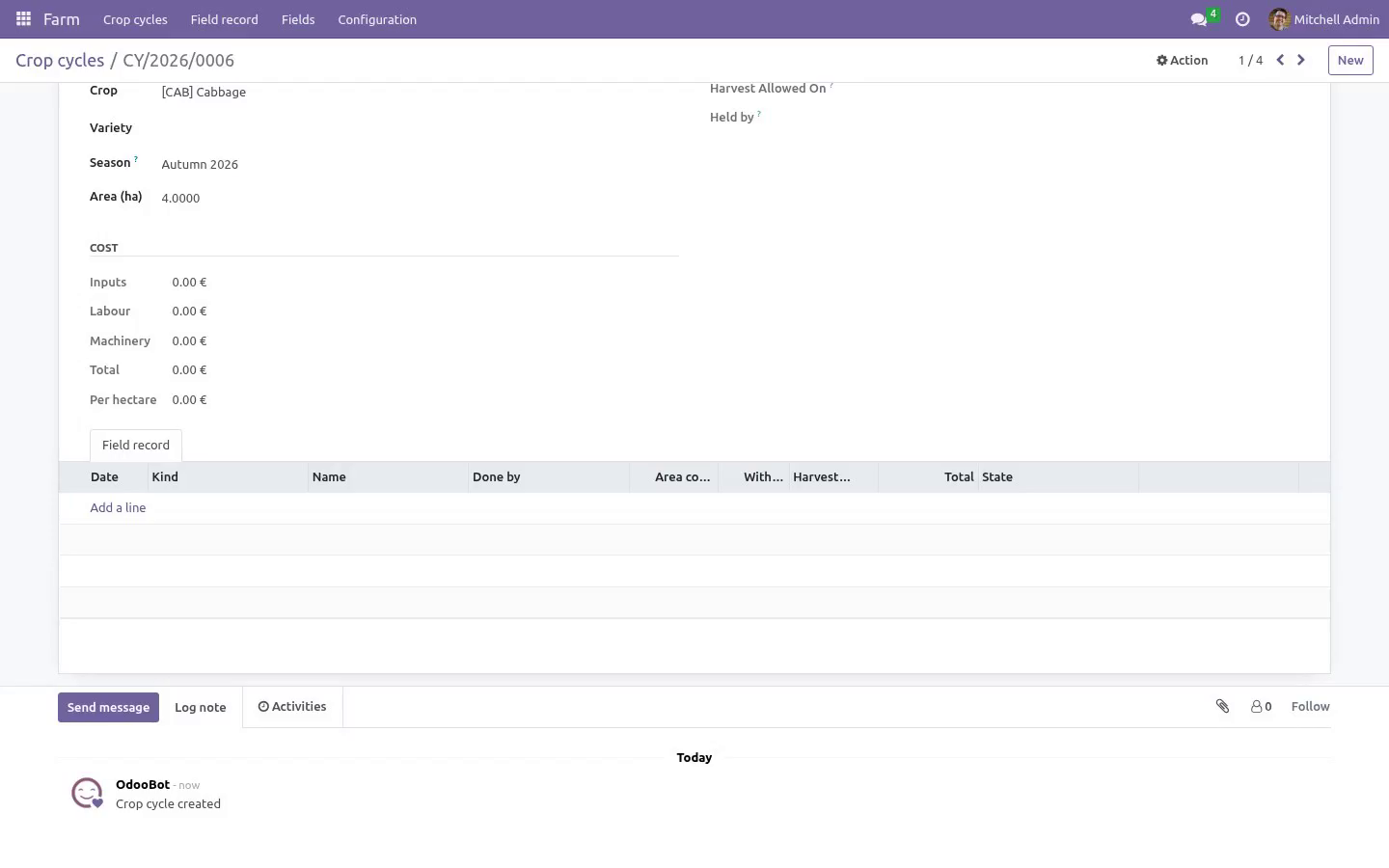Click the Mitchell Admin user name

1336,19
